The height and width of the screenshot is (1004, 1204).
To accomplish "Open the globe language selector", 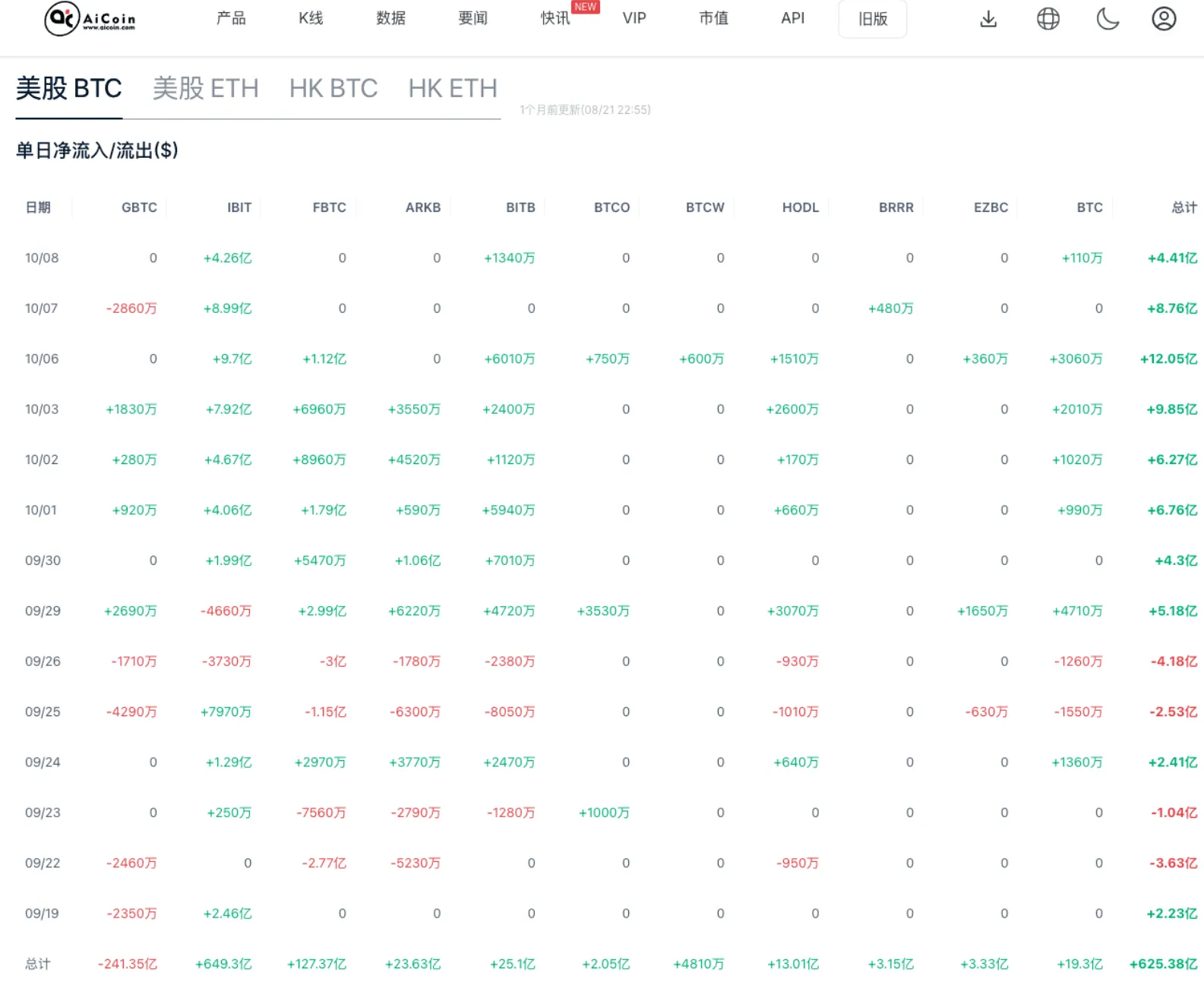I will (1048, 18).
